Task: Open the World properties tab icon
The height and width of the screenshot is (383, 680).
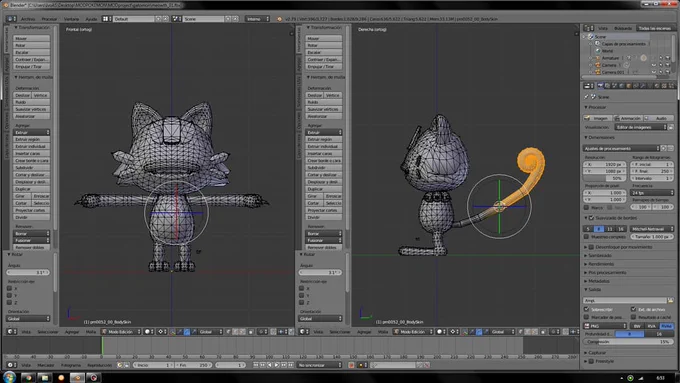Action: [621, 86]
